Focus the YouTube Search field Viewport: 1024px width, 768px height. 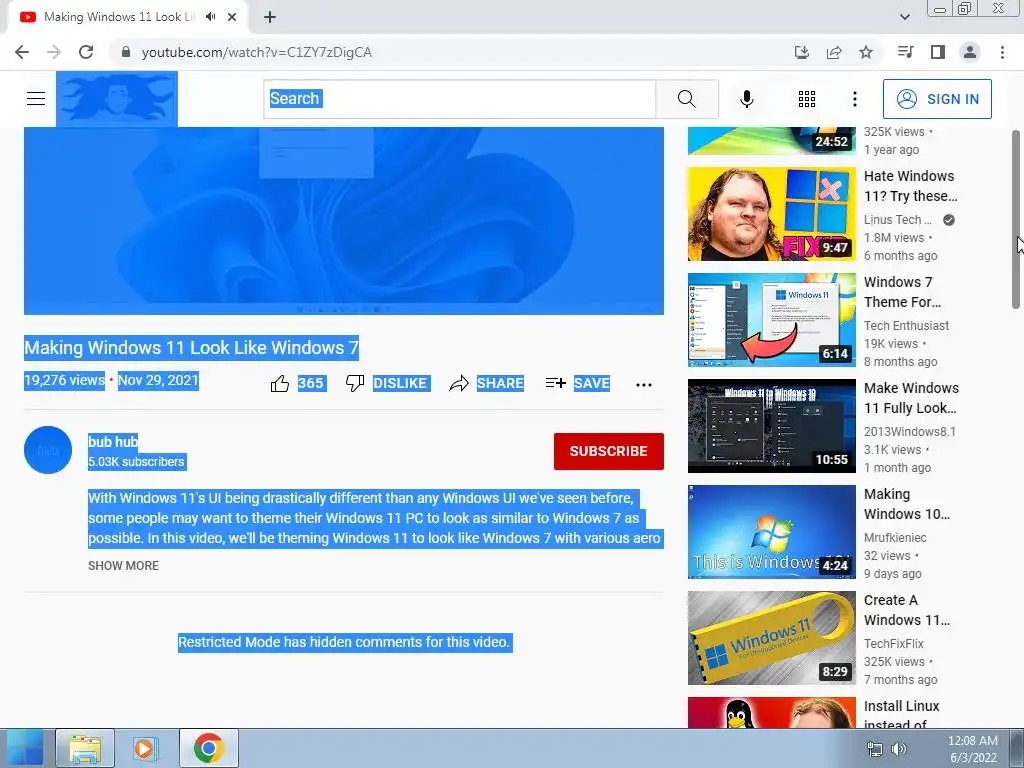459,99
